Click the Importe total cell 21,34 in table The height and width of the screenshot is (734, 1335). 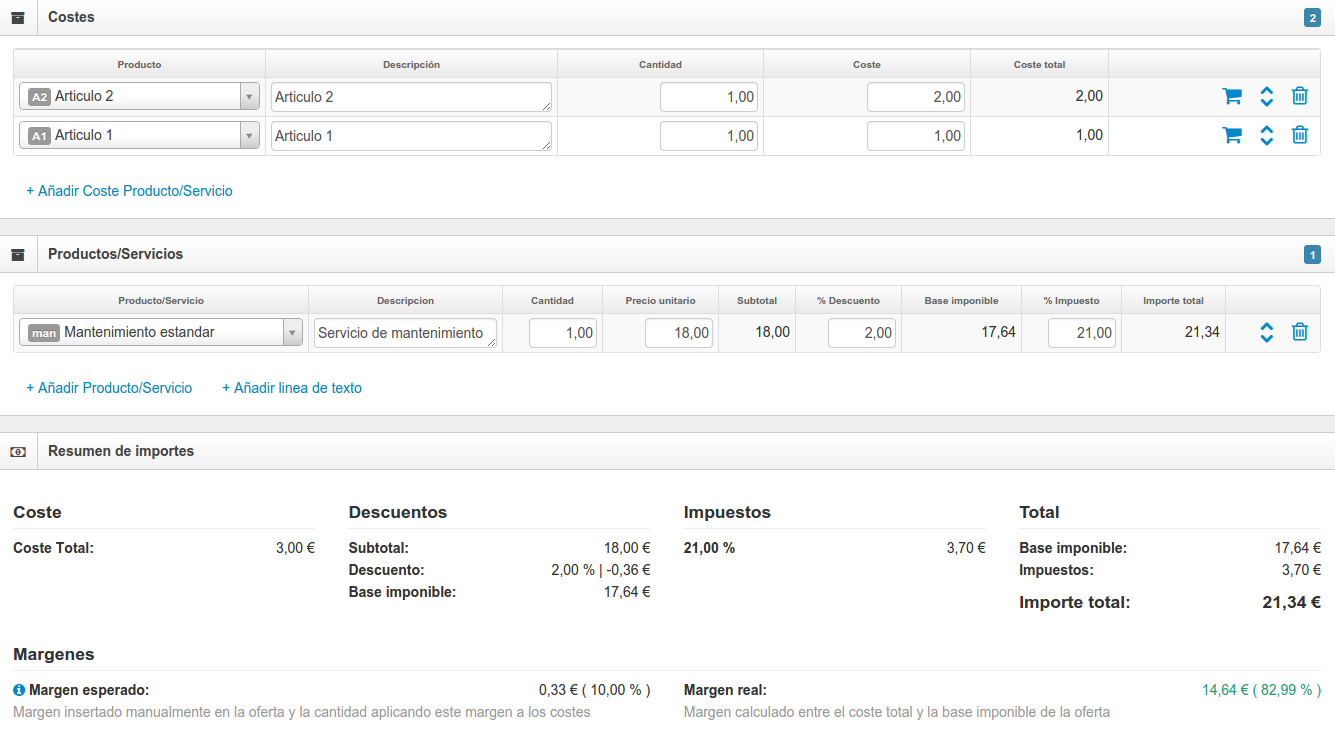point(1202,332)
